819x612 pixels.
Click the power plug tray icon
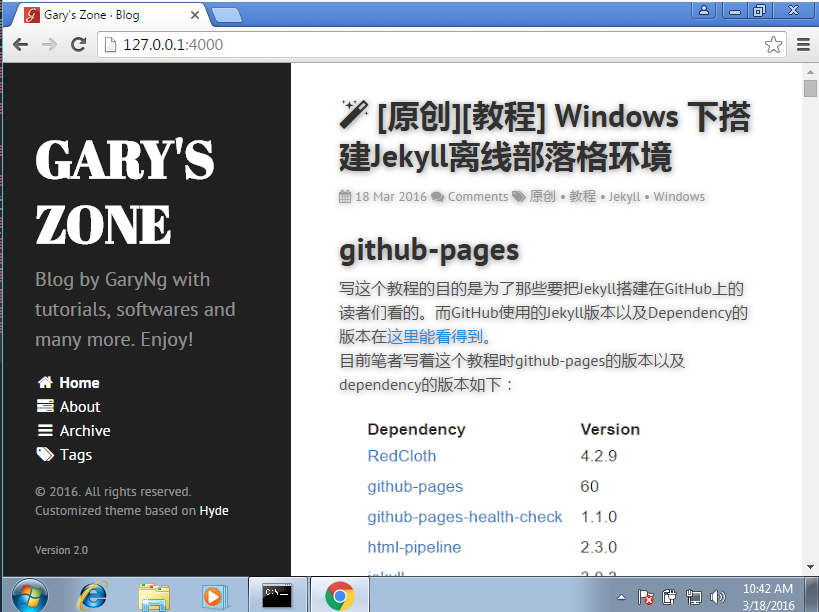669,596
